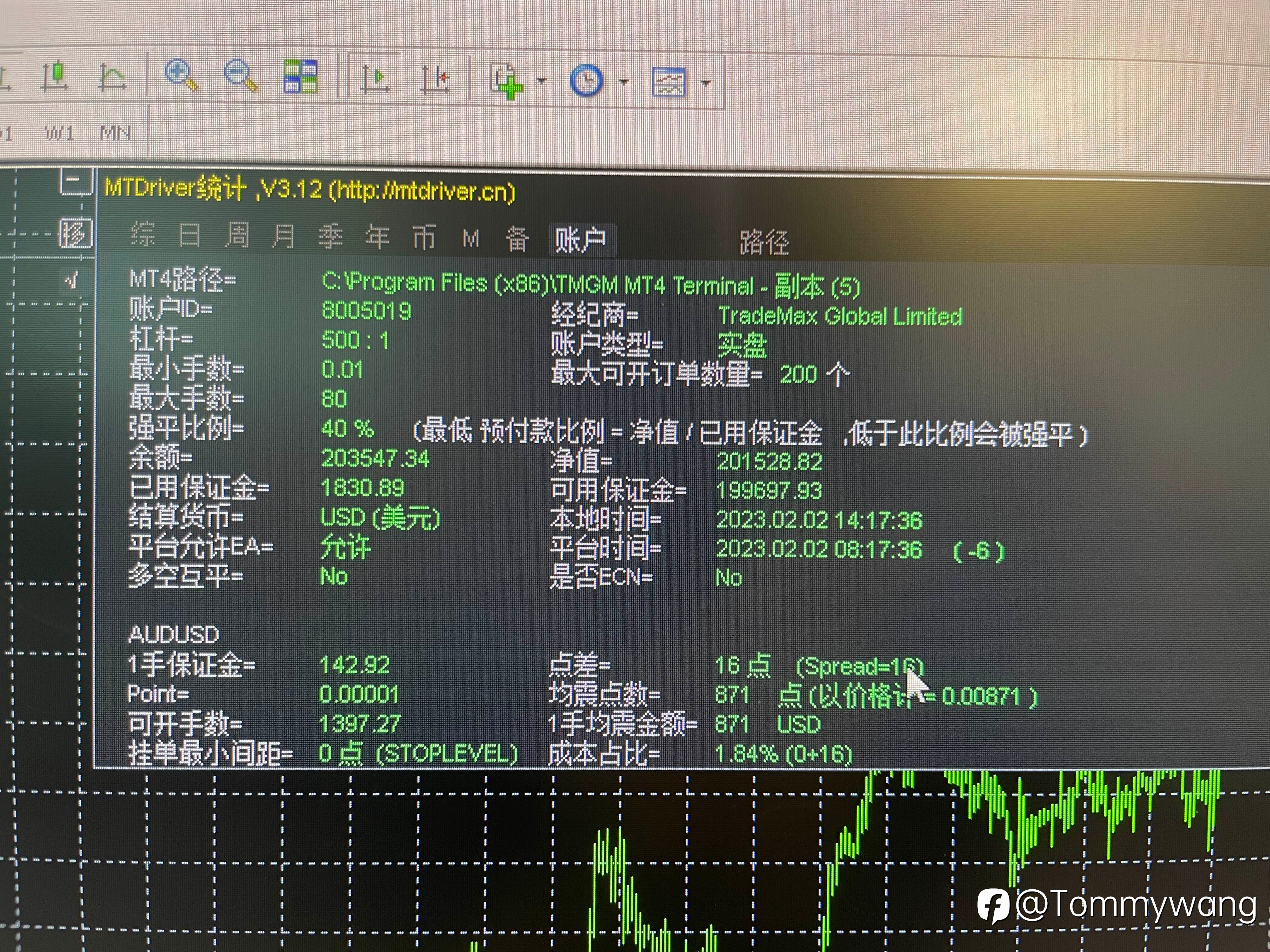Click the used margin value 1830.89
The image size is (1270, 952).
tap(362, 488)
